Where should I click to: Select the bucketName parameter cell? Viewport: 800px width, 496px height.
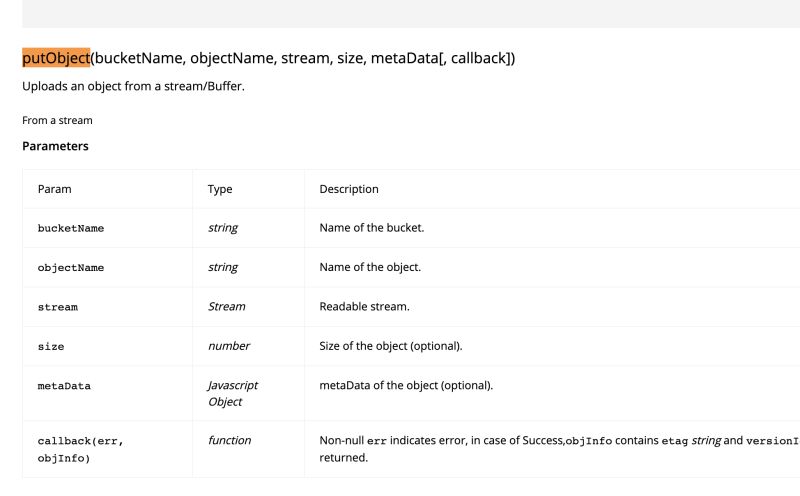coord(71,228)
